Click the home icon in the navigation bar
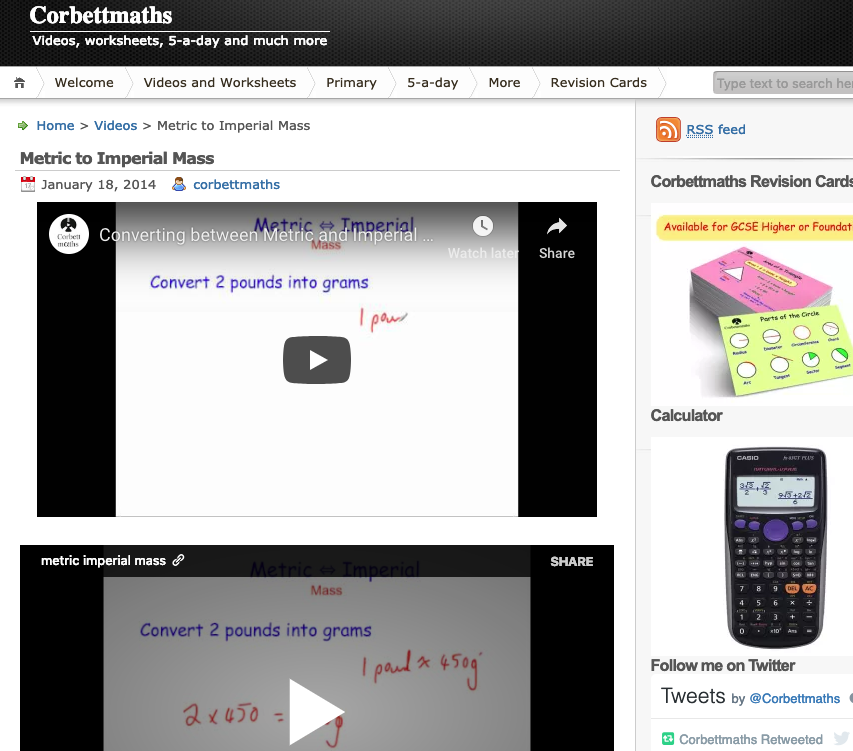The image size is (853, 751). (x=18, y=83)
